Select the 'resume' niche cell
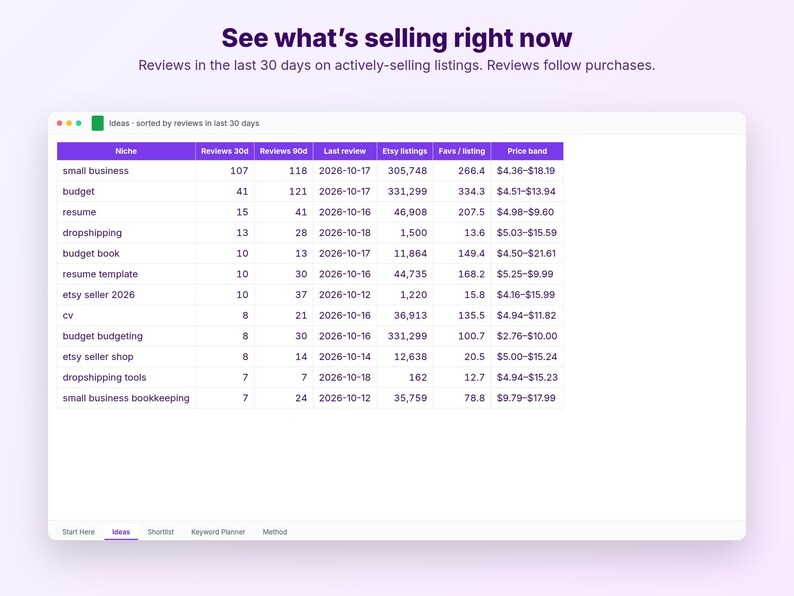The image size is (794, 596). pyautogui.click(x=126, y=212)
